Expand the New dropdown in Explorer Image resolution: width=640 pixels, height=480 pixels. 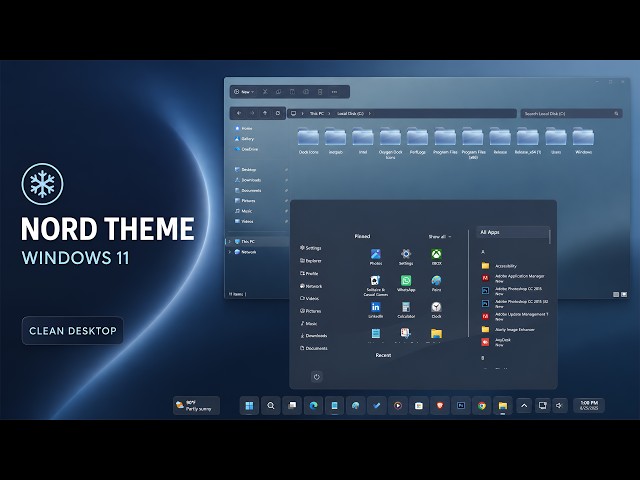point(244,92)
